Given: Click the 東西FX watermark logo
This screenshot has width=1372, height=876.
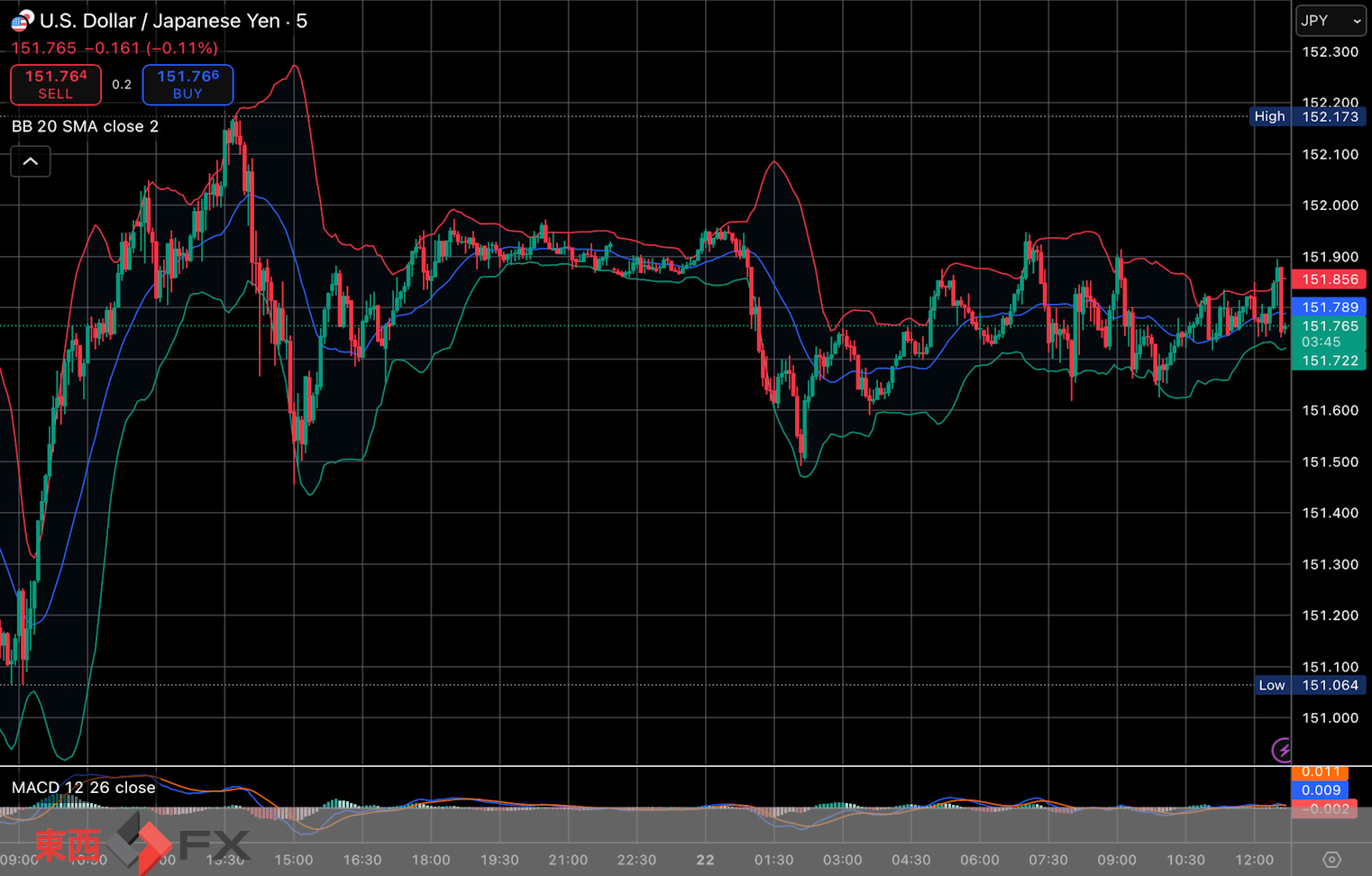Looking at the screenshot, I should pyautogui.click(x=142, y=844).
